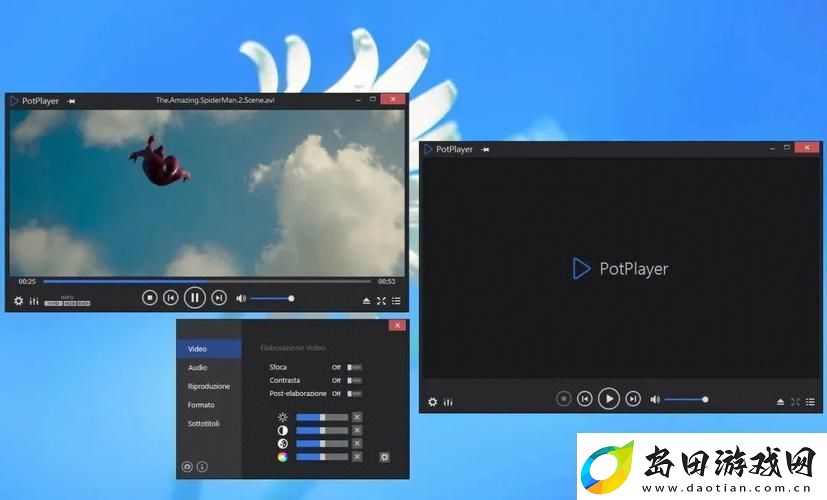Click the circular info icon in control panel
827x500 pixels.
pos(202,466)
